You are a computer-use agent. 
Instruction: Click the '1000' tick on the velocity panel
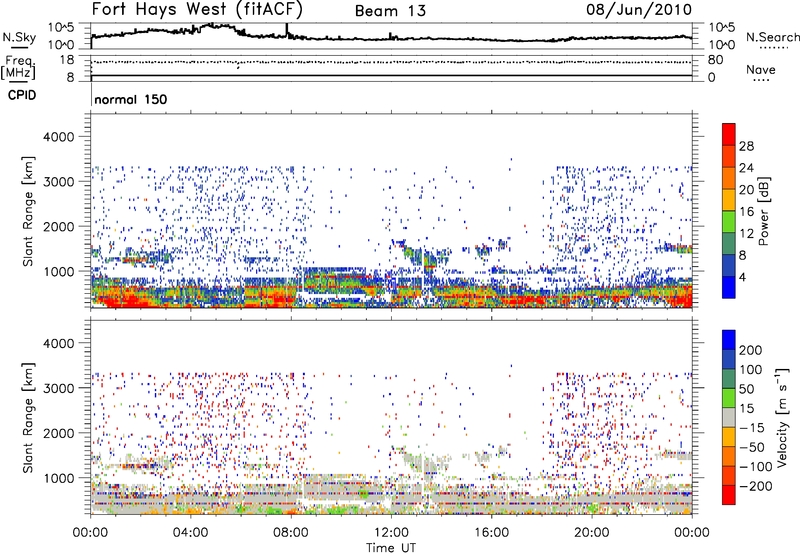tap(58, 478)
